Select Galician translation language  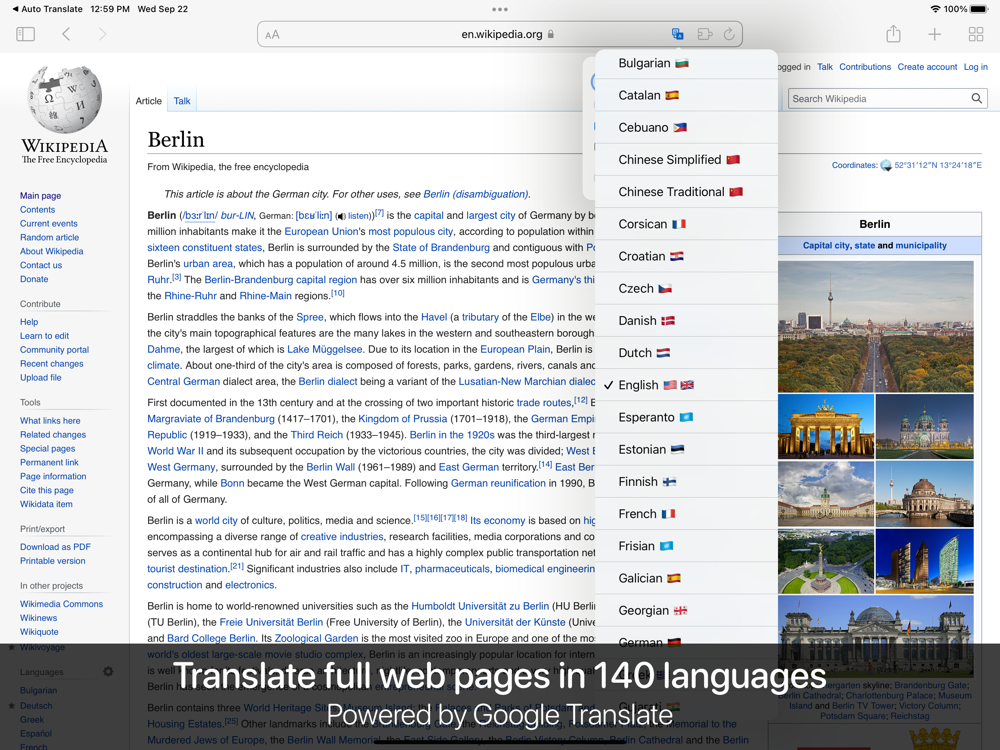(x=686, y=578)
